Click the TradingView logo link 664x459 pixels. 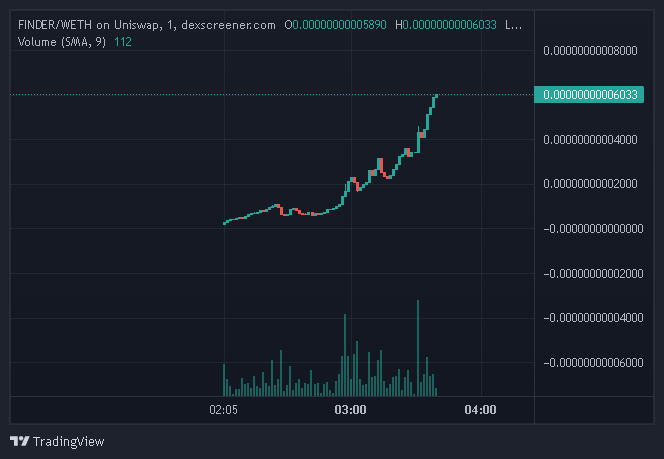tap(57, 442)
